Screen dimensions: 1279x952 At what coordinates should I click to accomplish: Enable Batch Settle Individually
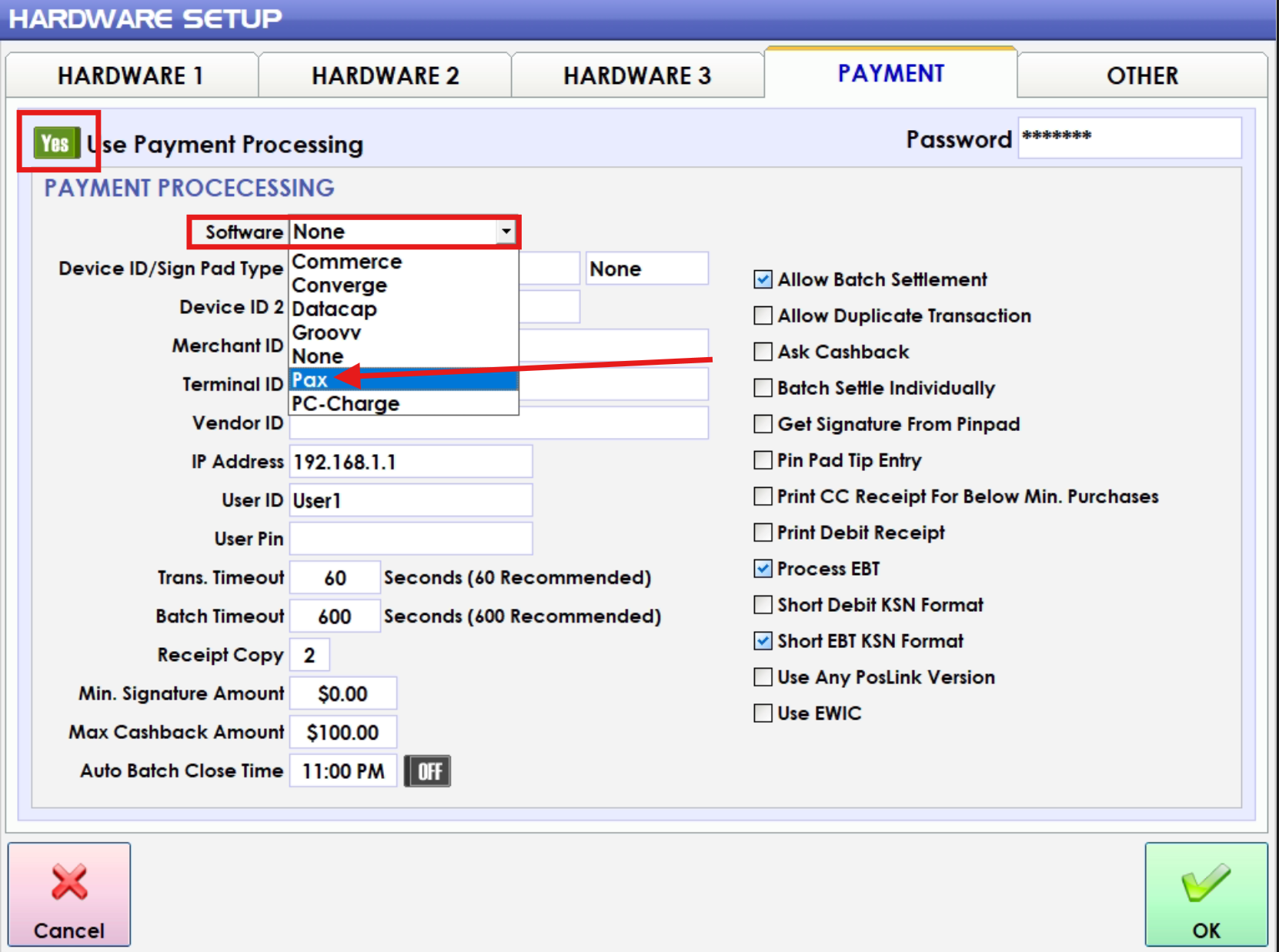click(x=763, y=388)
